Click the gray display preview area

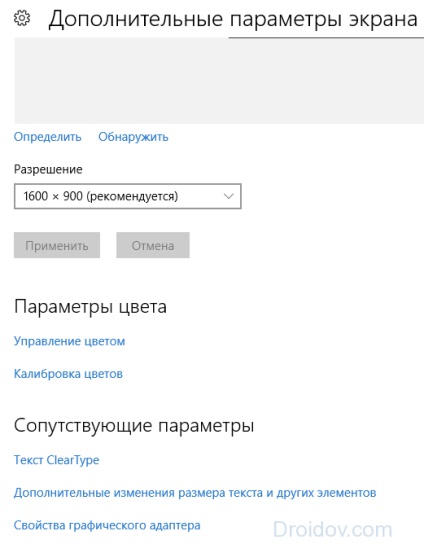click(x=219, y=81)
